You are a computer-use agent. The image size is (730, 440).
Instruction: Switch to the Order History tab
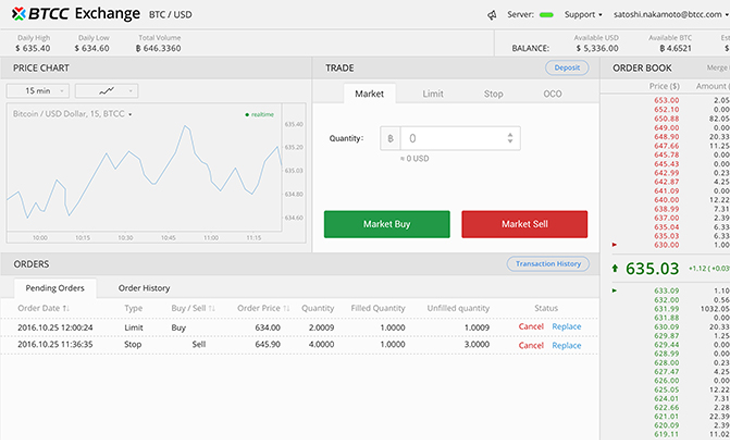[144, 288]
